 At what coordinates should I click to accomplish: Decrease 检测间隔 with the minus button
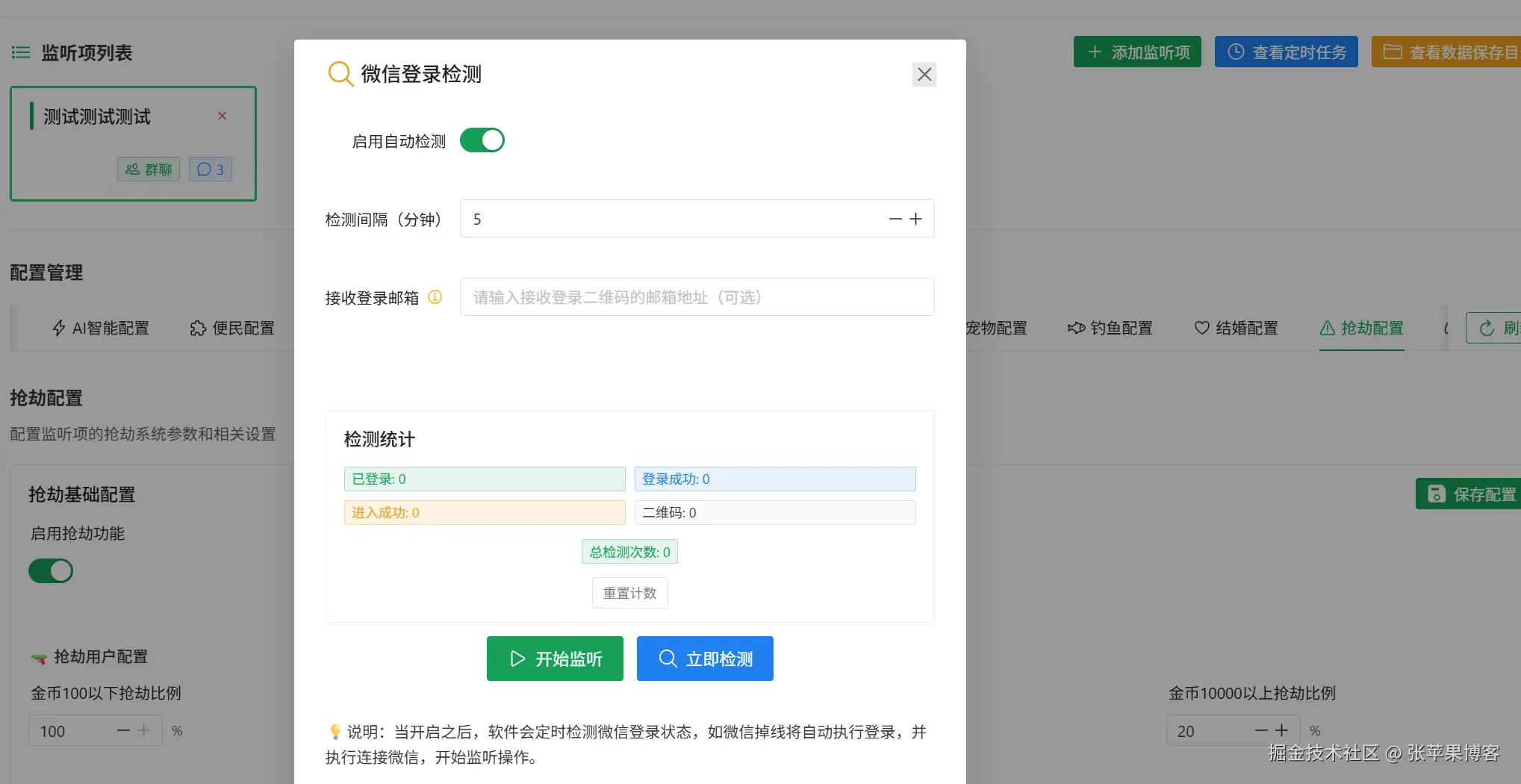pos(895,219)
